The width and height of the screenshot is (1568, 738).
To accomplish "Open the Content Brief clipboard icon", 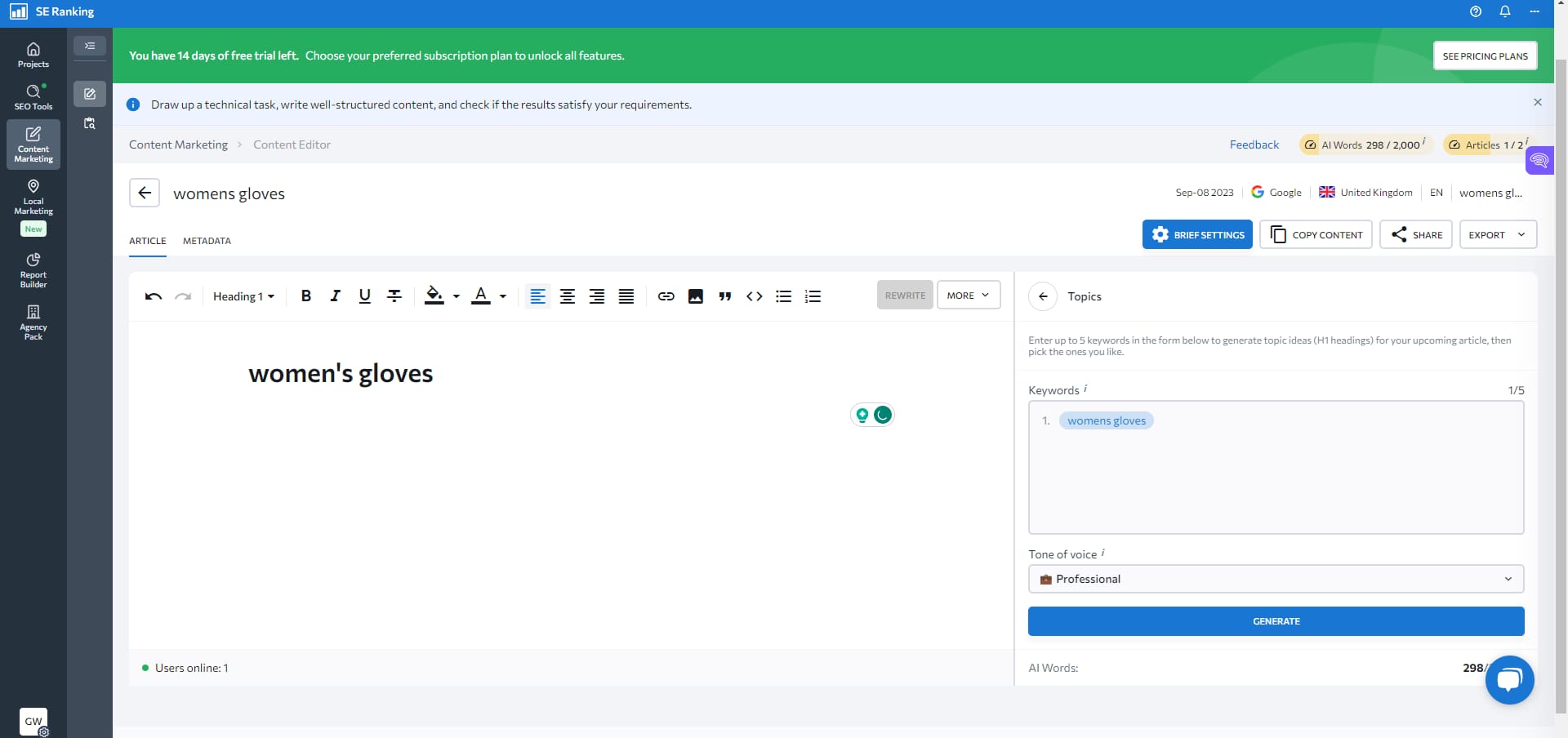I will tap(90, 123).
